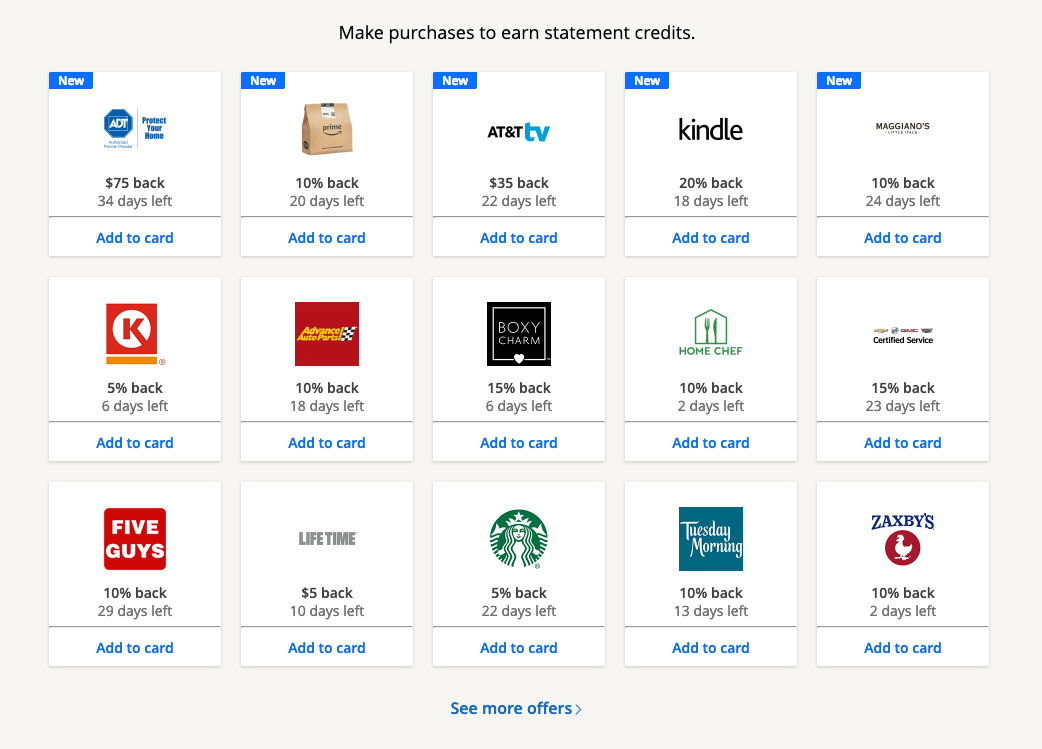Open the Starbucks logo offer
The image size is (1042, 749).
(x=519, y=539)
